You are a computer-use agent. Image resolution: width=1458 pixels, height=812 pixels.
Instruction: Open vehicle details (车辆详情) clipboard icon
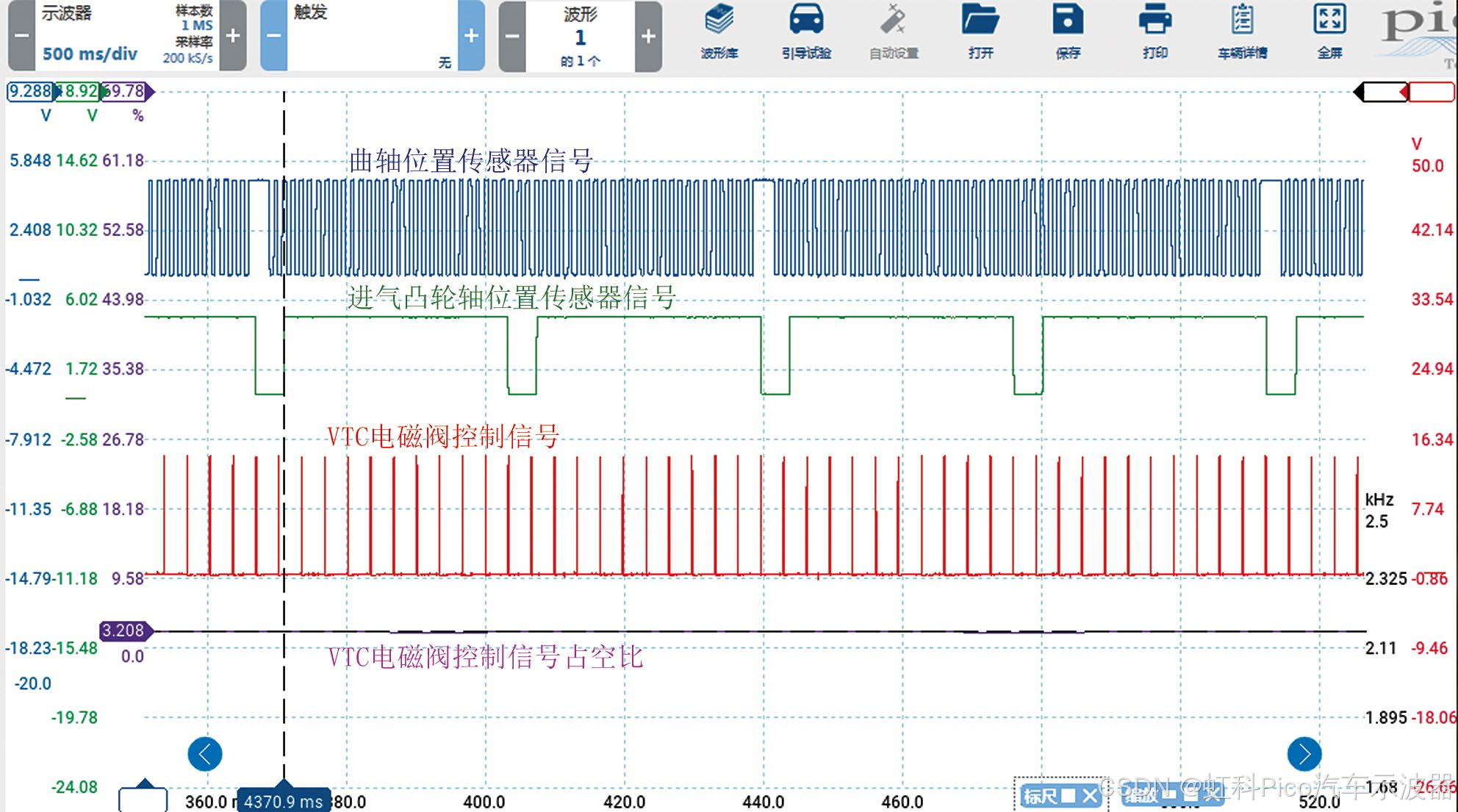1242,22
